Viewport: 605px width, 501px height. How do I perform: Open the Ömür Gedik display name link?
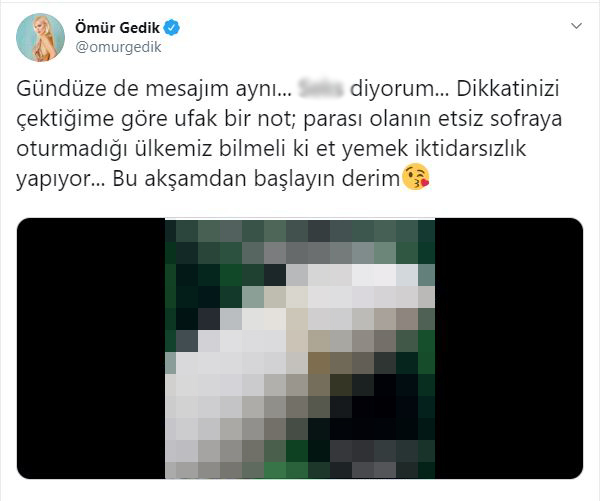click(117, 28)
